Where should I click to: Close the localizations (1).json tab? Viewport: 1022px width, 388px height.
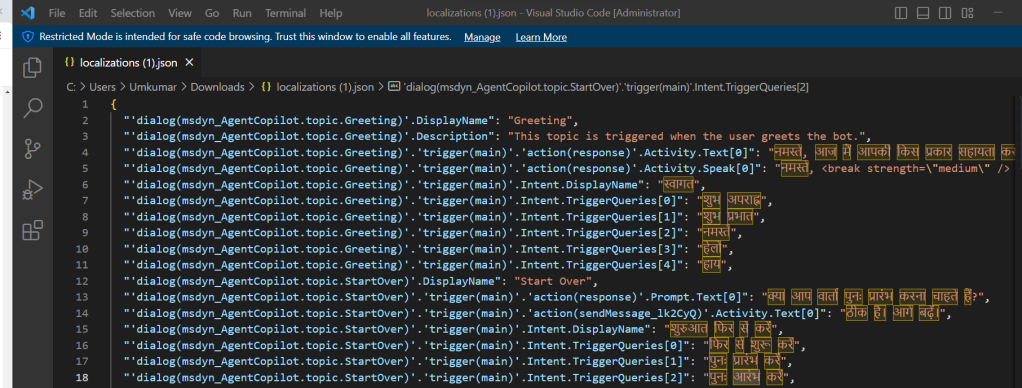pyautogui.click(x=190, y=63)
